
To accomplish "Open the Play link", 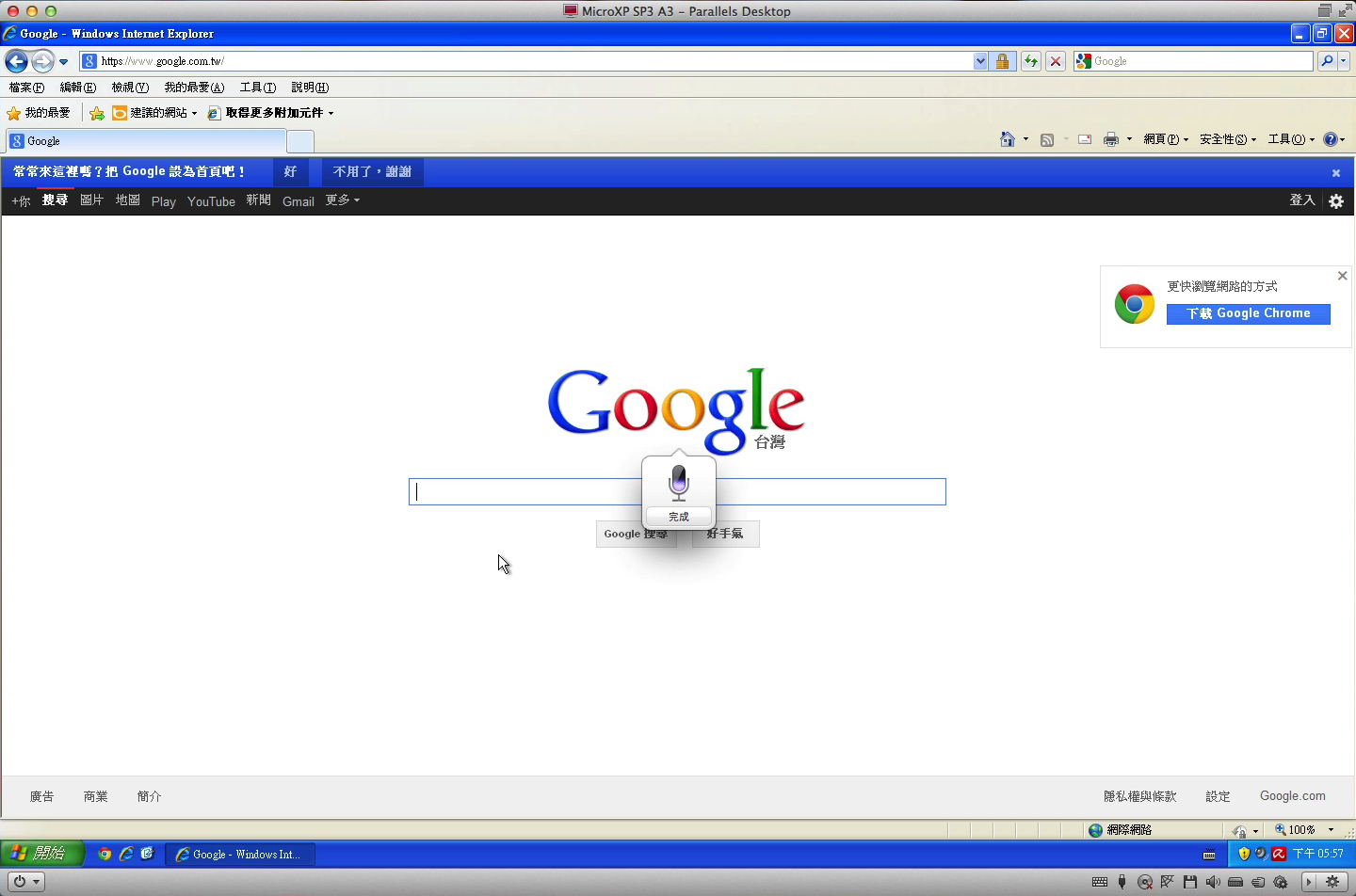I will 164,201.
